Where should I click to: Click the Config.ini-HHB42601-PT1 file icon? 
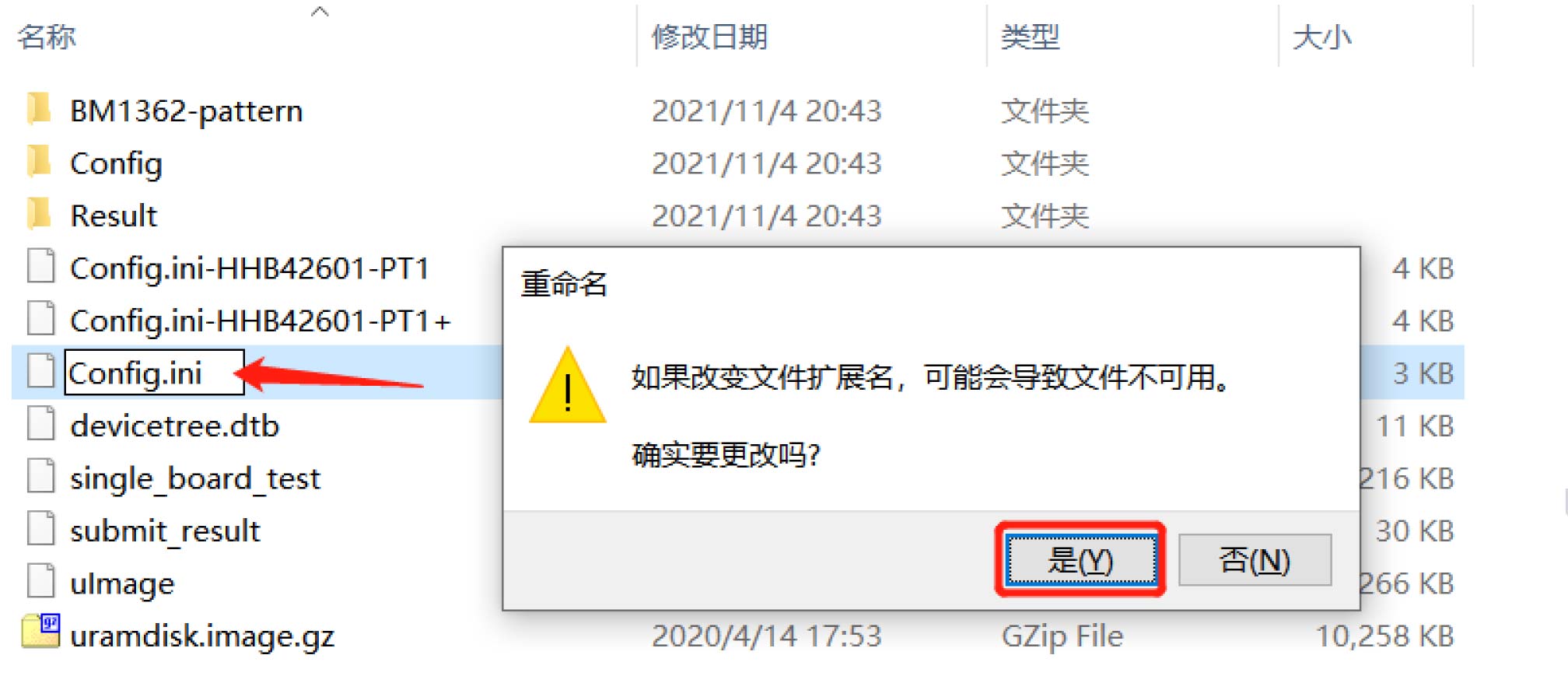click(40, 266)
